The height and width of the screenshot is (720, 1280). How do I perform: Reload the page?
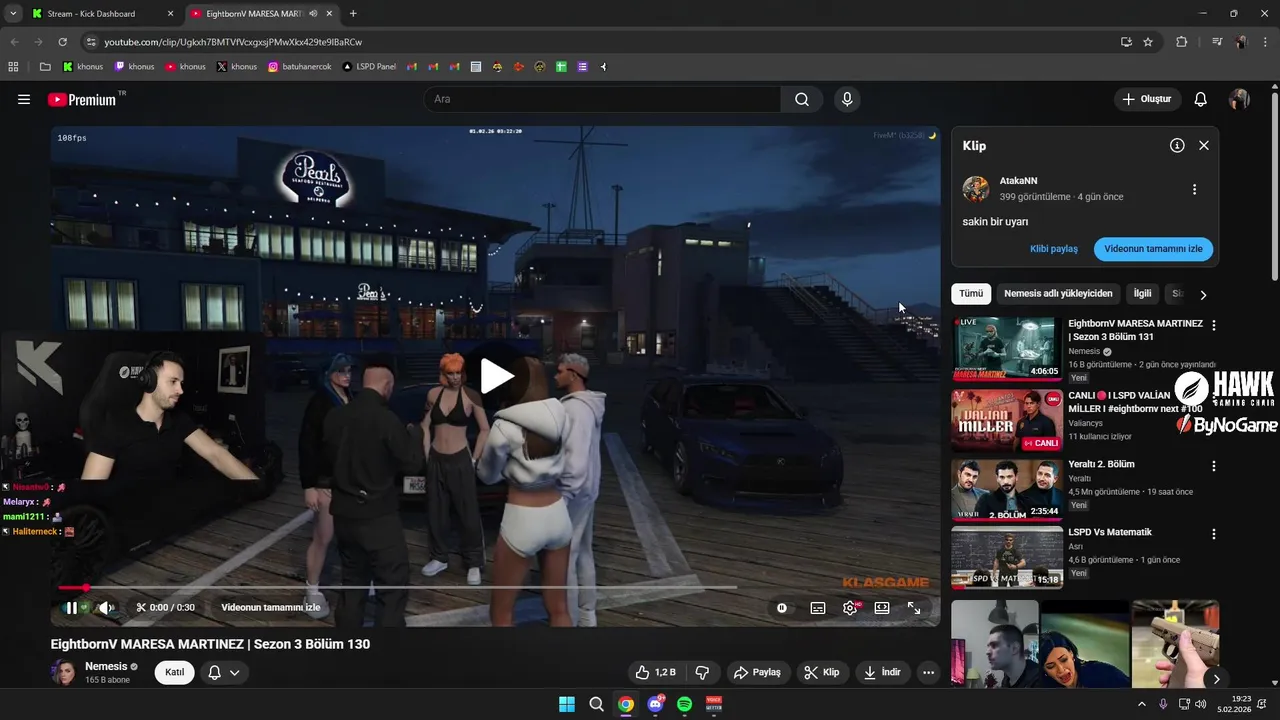(x=62, y=42)
